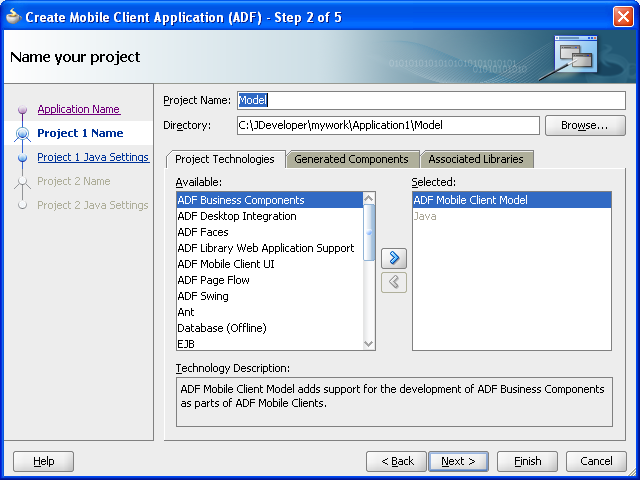The height and width of the screenshot is (480, 640).
Task: Click the disabled Project 2 Name step
Action: (x=74, y=181)
